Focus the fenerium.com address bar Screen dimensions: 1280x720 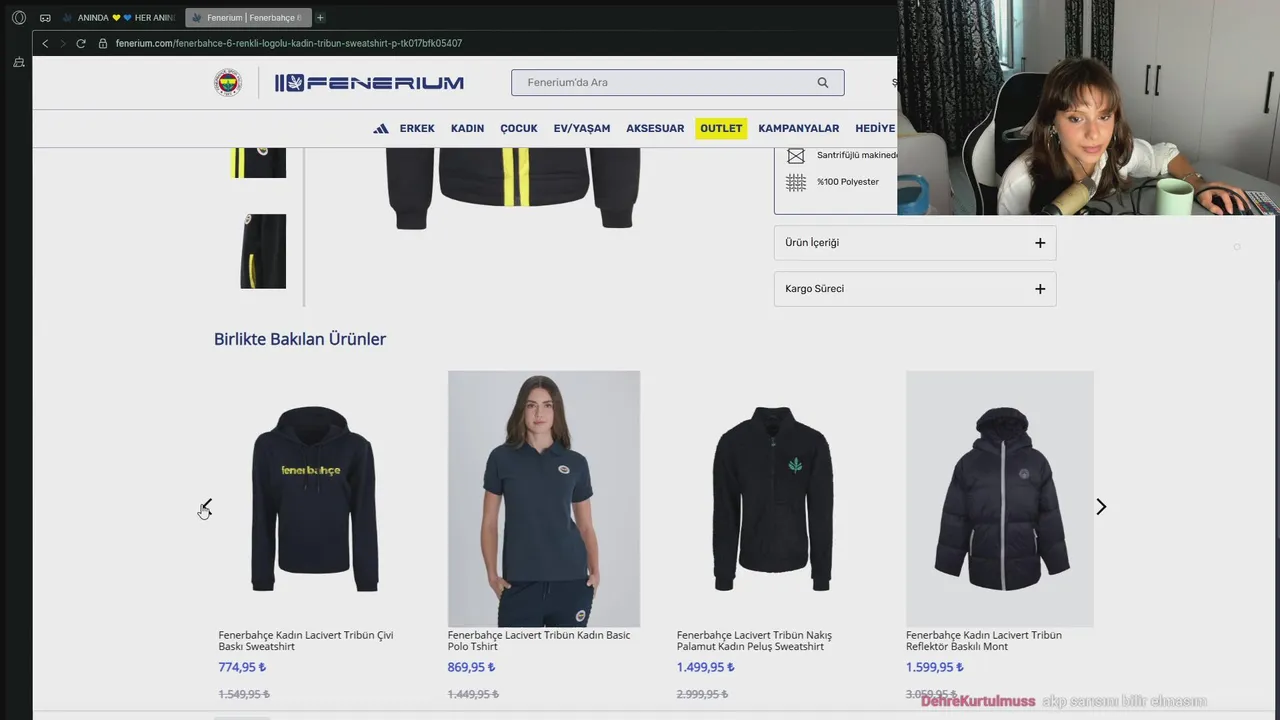point(288,44)
